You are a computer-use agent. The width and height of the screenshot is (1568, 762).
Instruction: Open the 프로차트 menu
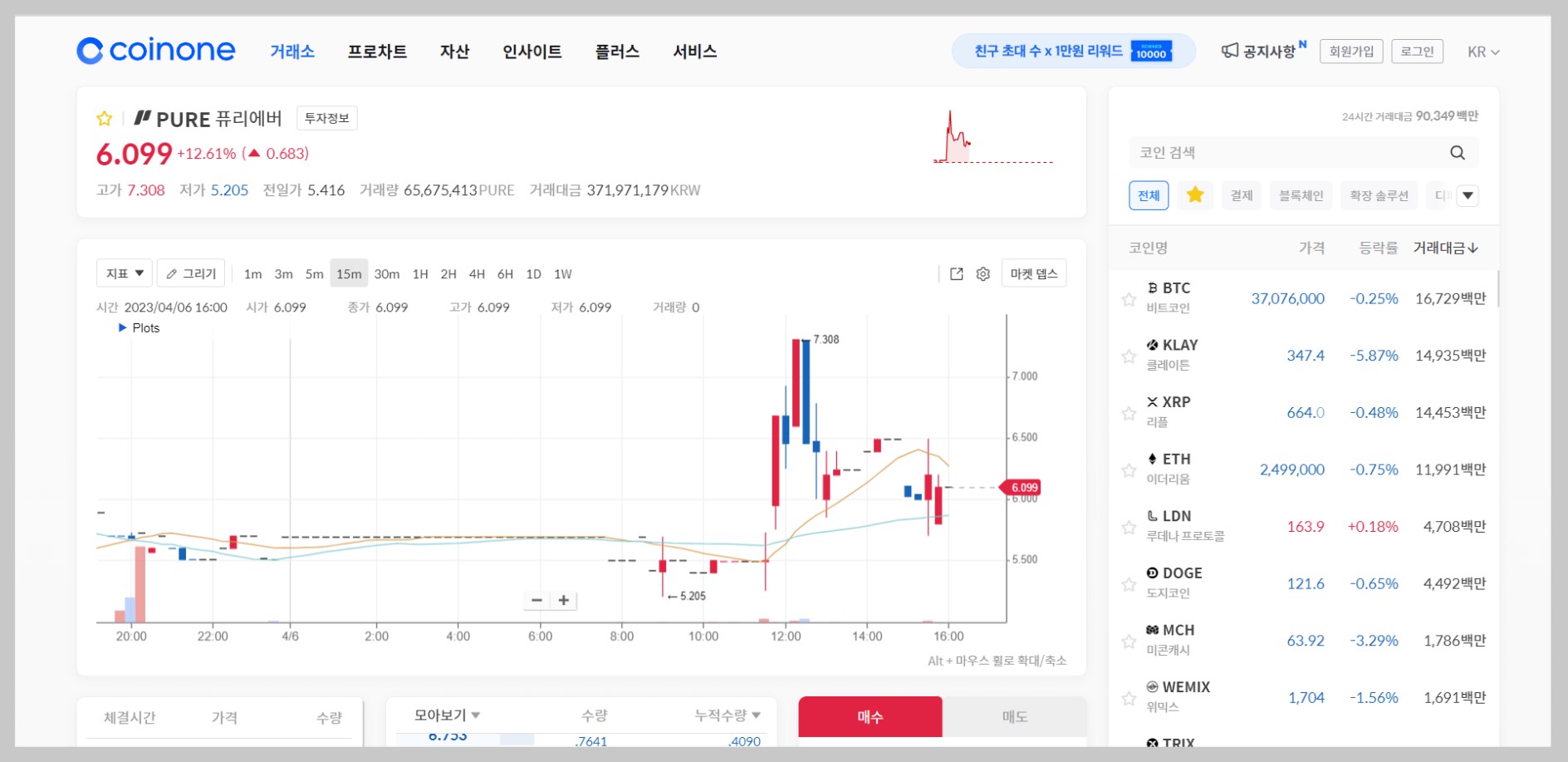coord(377,52)
